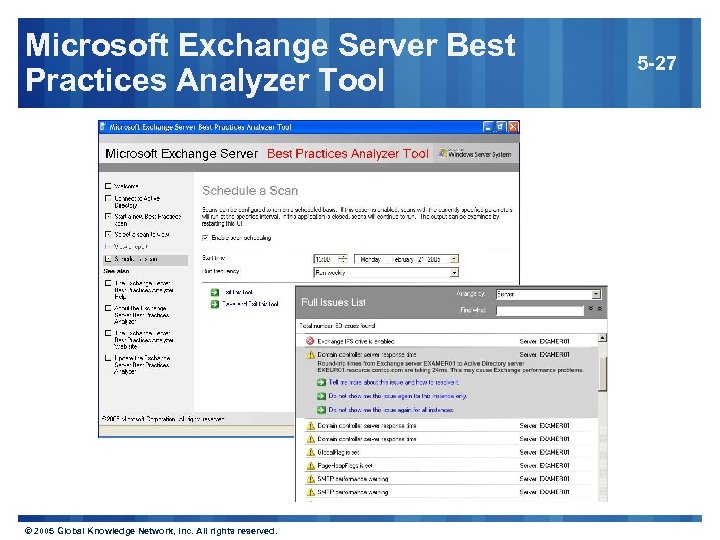
Task: Click green arrow beside Tell me more
Action: (x=321, y=382)
